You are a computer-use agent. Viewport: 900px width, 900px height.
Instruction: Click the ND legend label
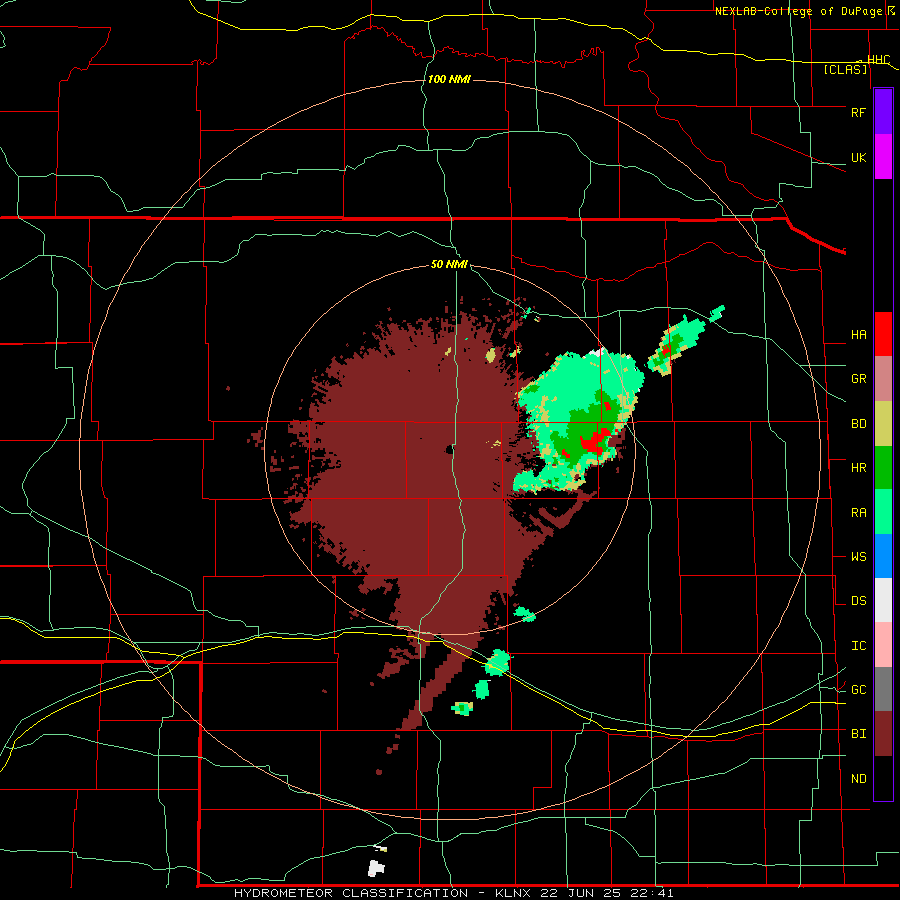coord(858,778)
